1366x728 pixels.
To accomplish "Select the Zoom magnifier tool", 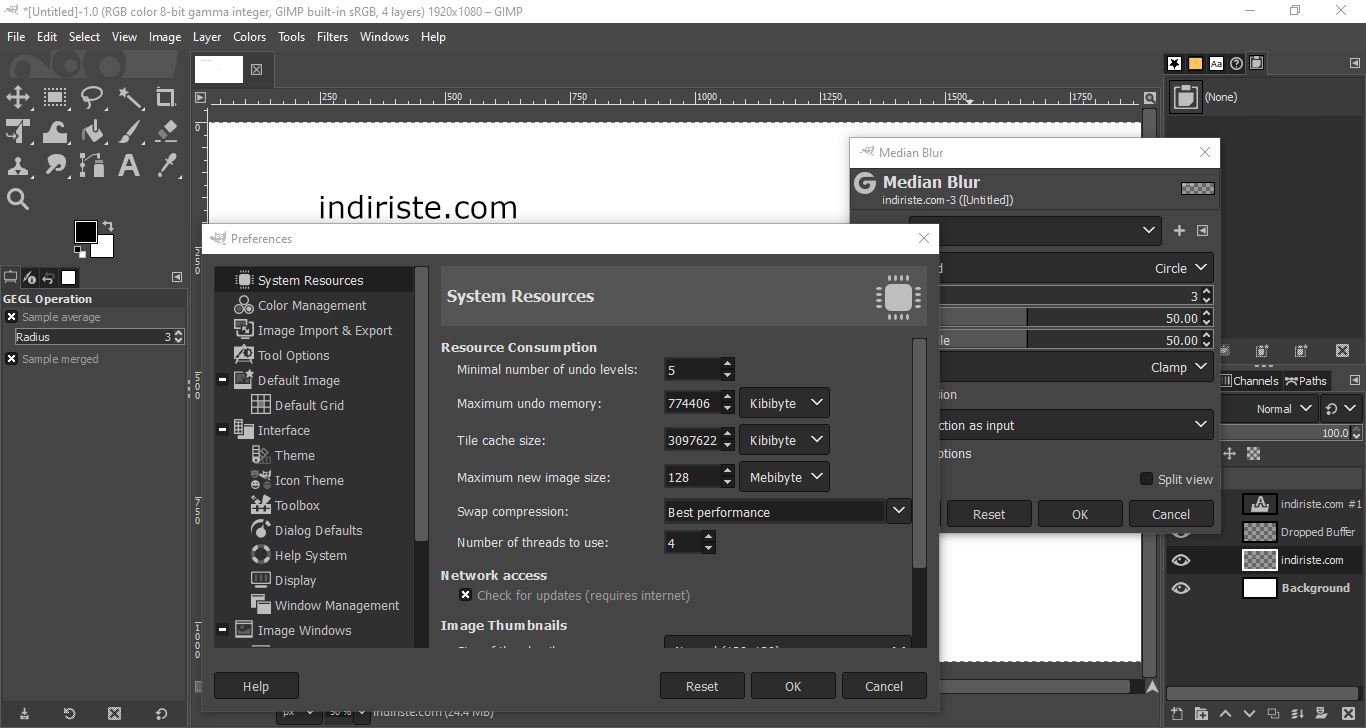I will click(18, 199).
